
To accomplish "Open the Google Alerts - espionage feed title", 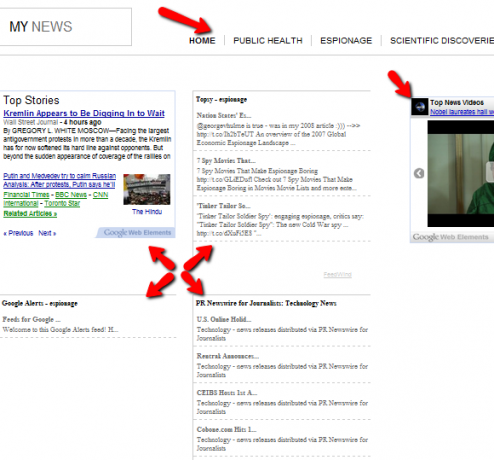I will pos(40,303).
